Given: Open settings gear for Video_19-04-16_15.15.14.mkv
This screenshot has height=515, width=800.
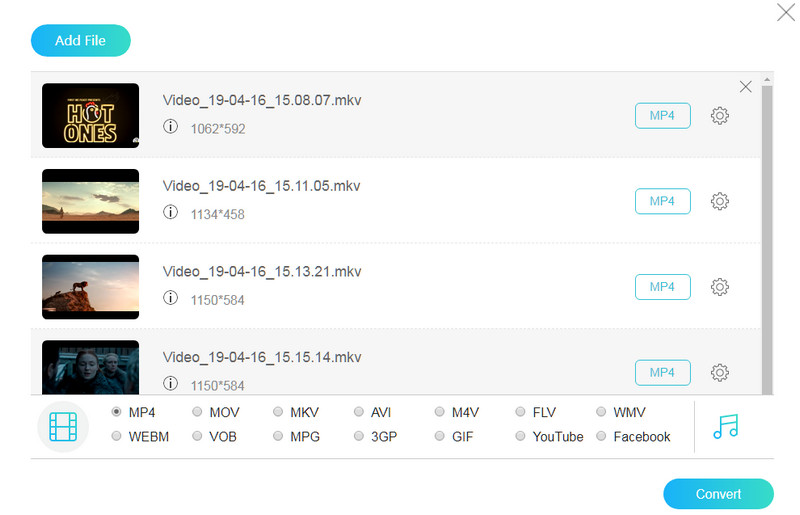Looking at the screenshot, I should coord(719,373).
